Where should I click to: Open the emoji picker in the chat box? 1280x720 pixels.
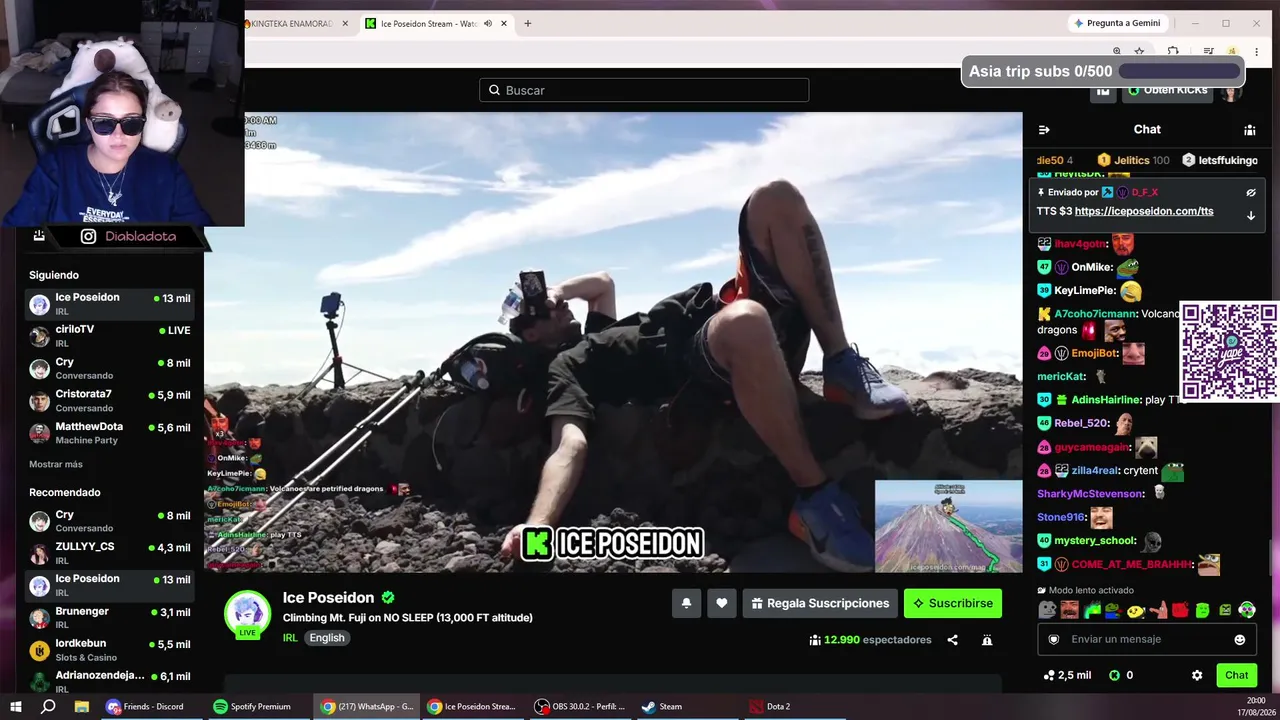1240,640
